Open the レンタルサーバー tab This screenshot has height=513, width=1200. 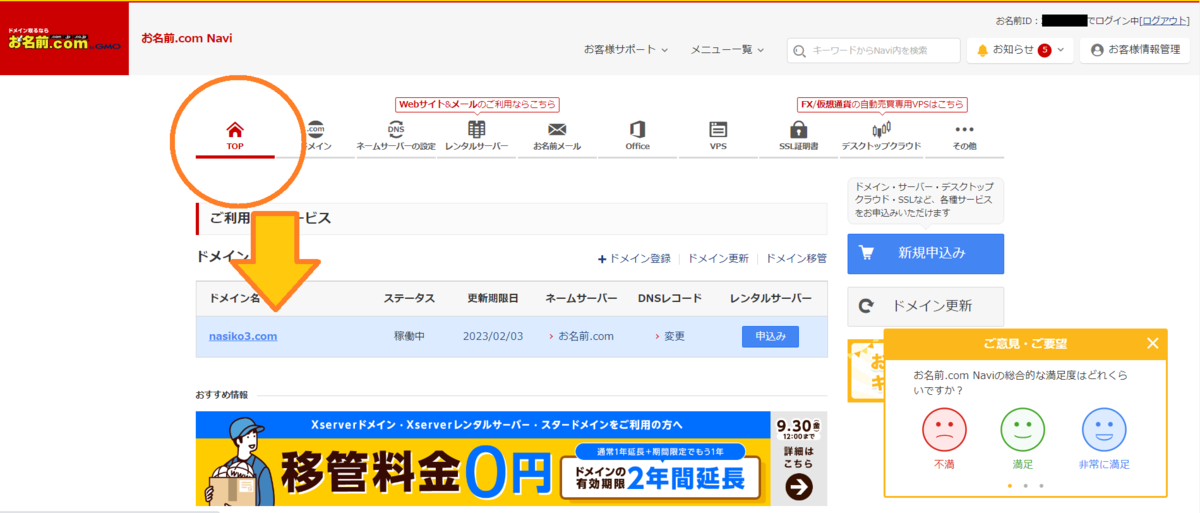[x=477, y=137]
